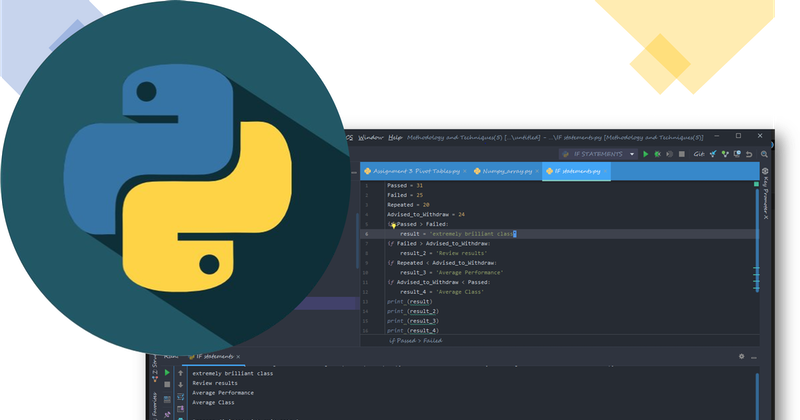Click code line result_3 = 'Average Performance'
800x420 pixels.
(x=451, y=273)
